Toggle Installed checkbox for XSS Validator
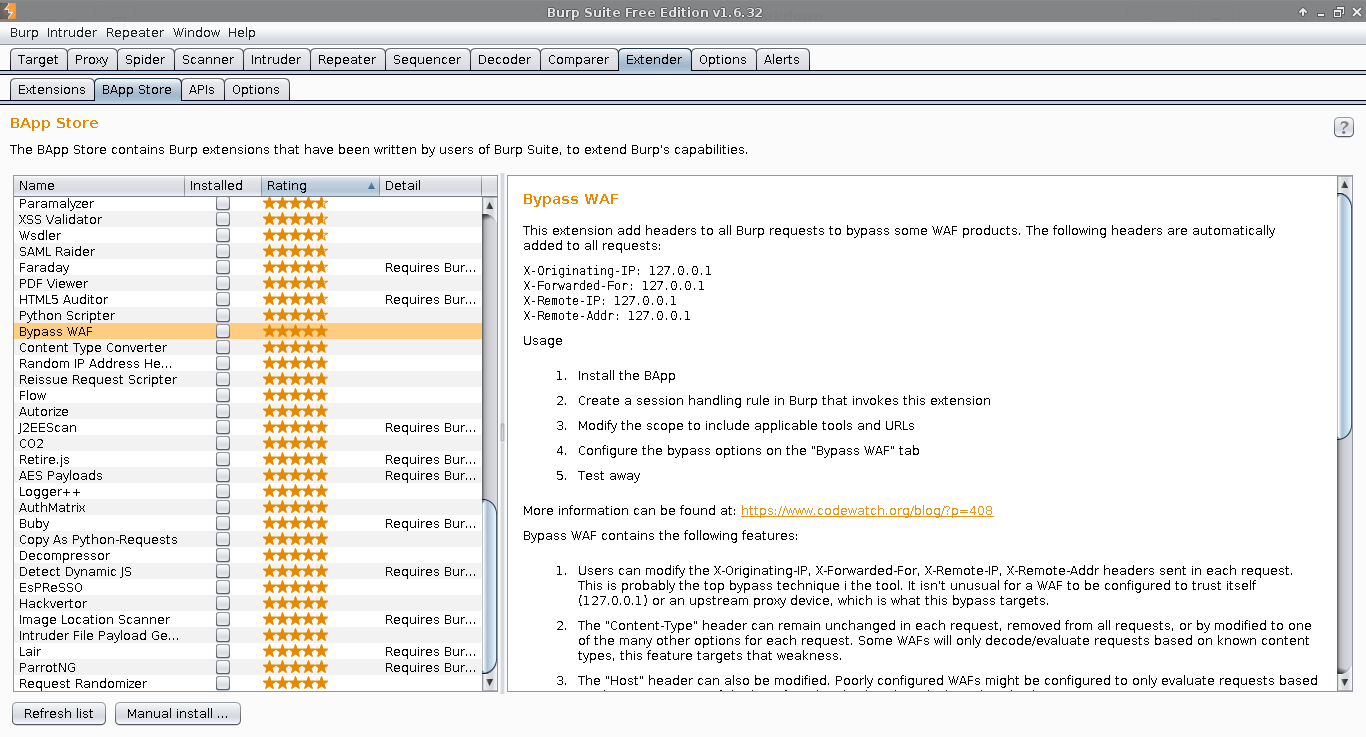 [x=223, y=219]
